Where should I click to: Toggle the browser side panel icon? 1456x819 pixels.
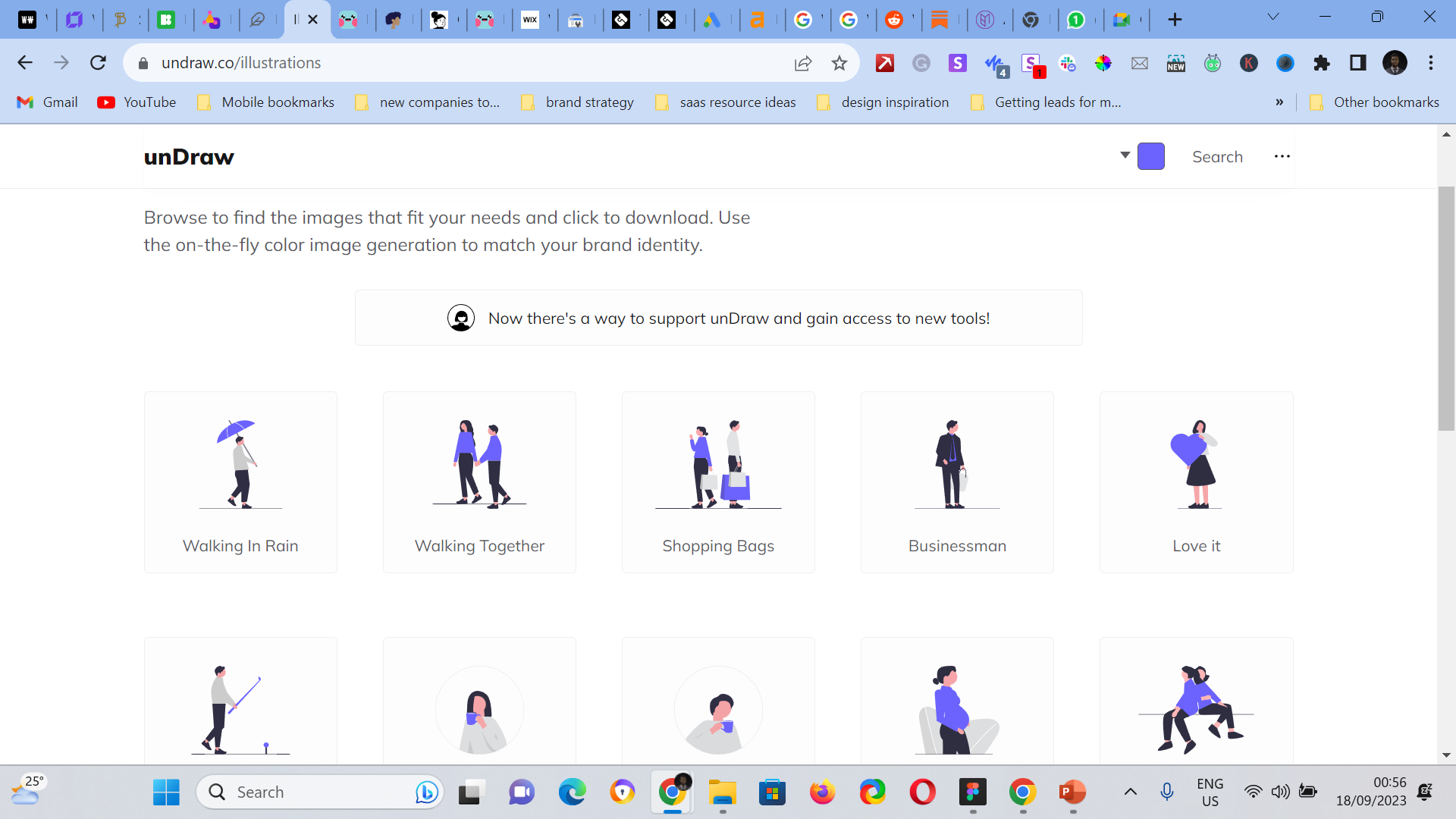pos(1357,63)
